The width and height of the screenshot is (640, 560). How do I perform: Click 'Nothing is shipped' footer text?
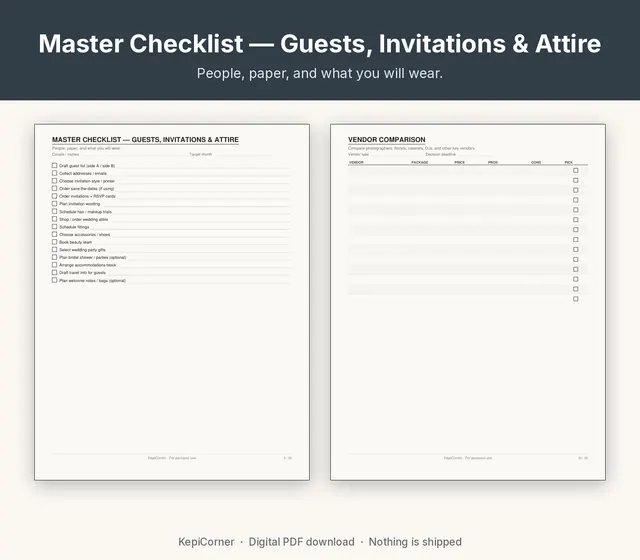415,542
